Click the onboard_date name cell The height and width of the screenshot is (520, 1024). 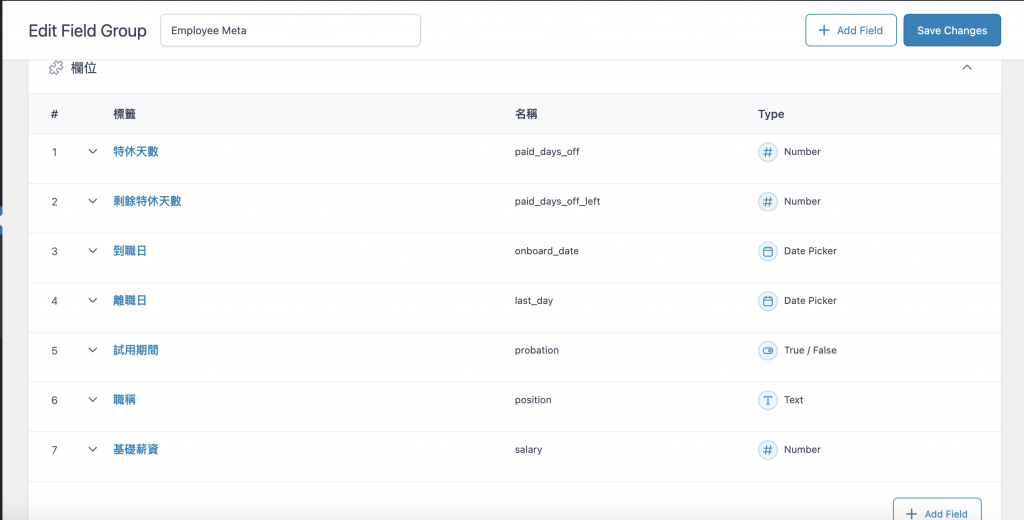(x=547, y=251)
